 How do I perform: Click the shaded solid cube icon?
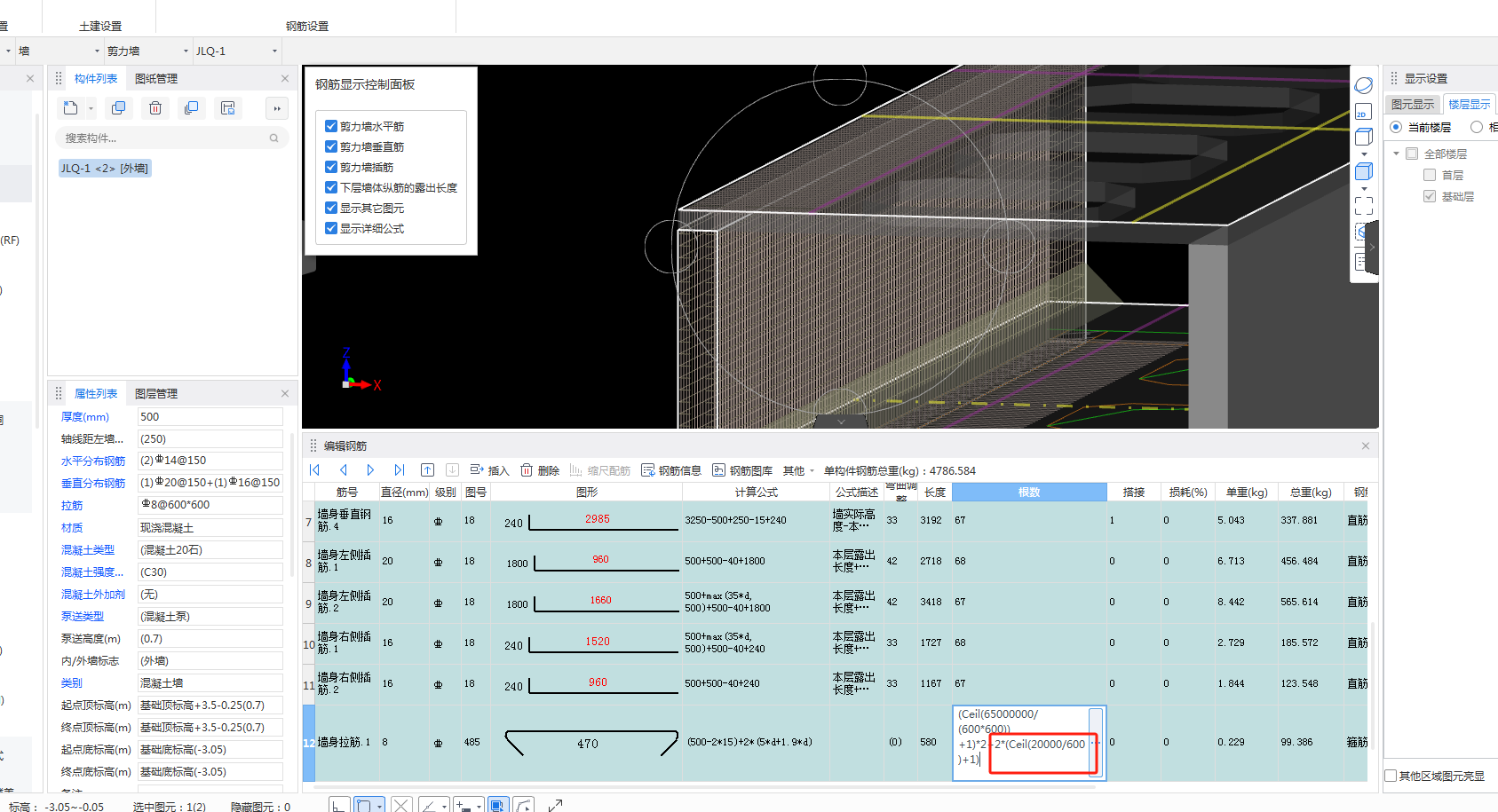1364,171
